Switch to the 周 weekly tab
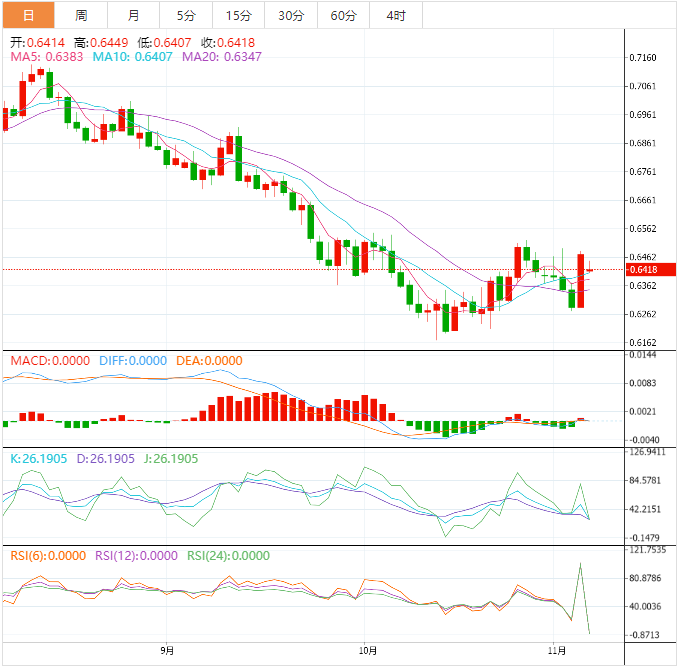This screenshot has height=667, width=680. point(81,16)
